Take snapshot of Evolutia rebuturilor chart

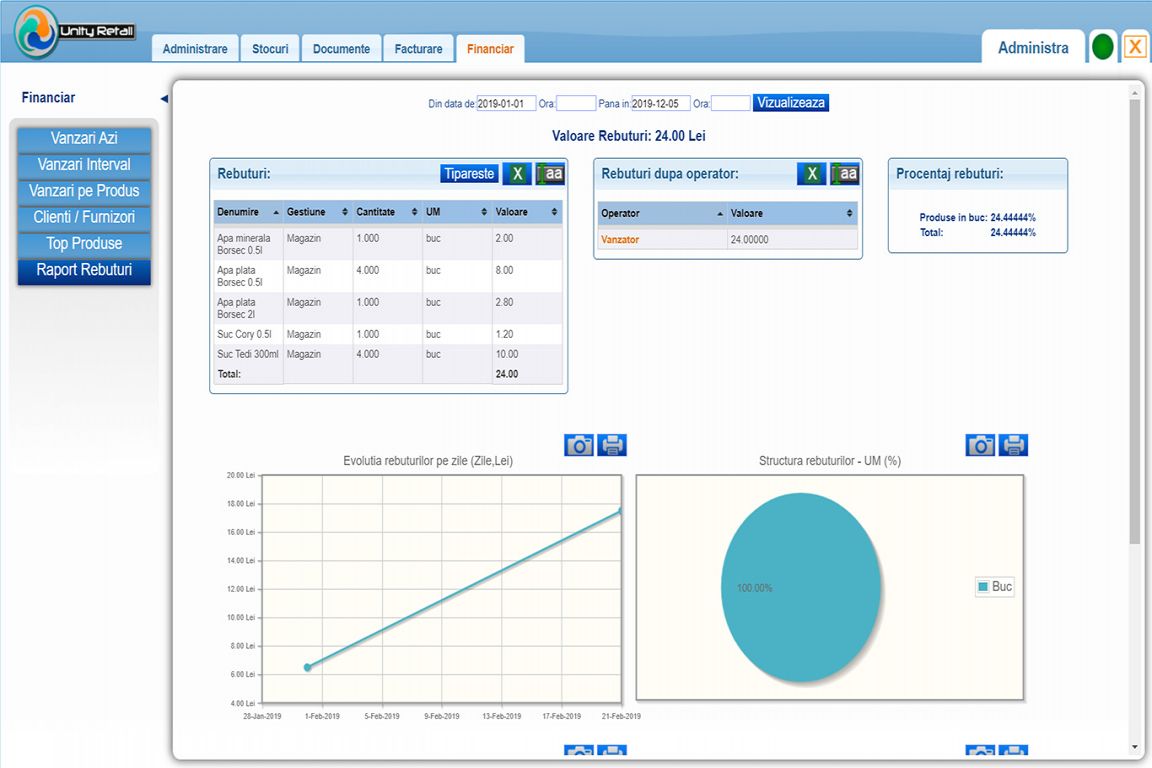point(579,445)
